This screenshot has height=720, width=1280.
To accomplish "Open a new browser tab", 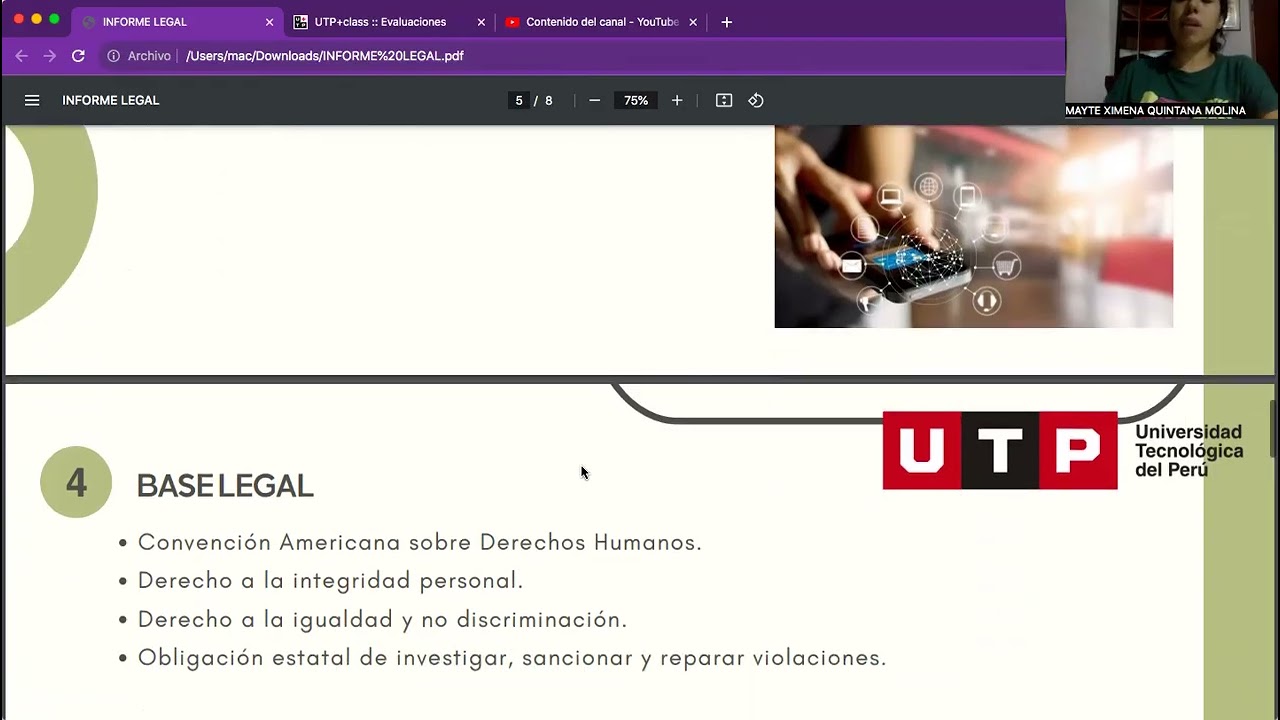I will 727,22.
